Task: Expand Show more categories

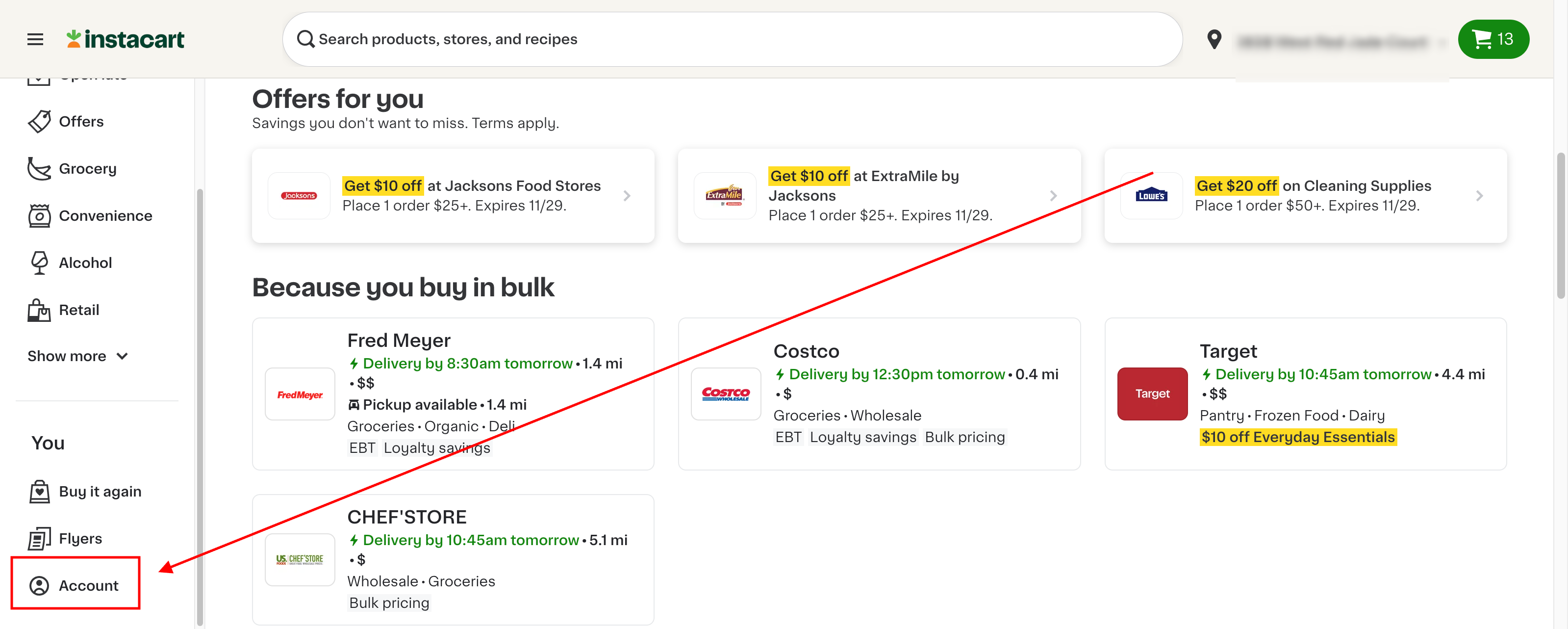Action: tap(77, 356)
